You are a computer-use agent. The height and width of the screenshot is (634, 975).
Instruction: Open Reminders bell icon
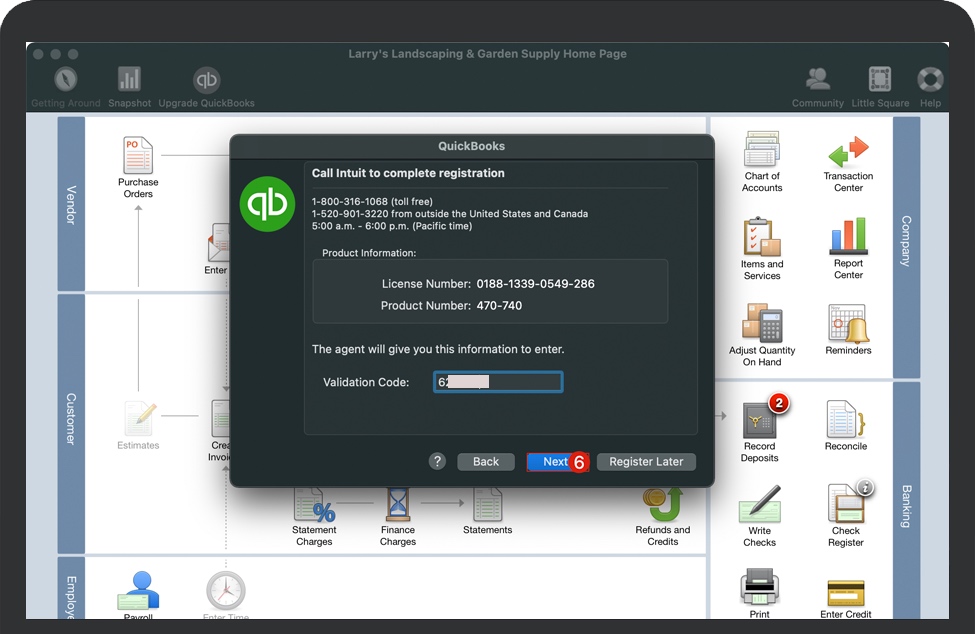tap(848, 324)
